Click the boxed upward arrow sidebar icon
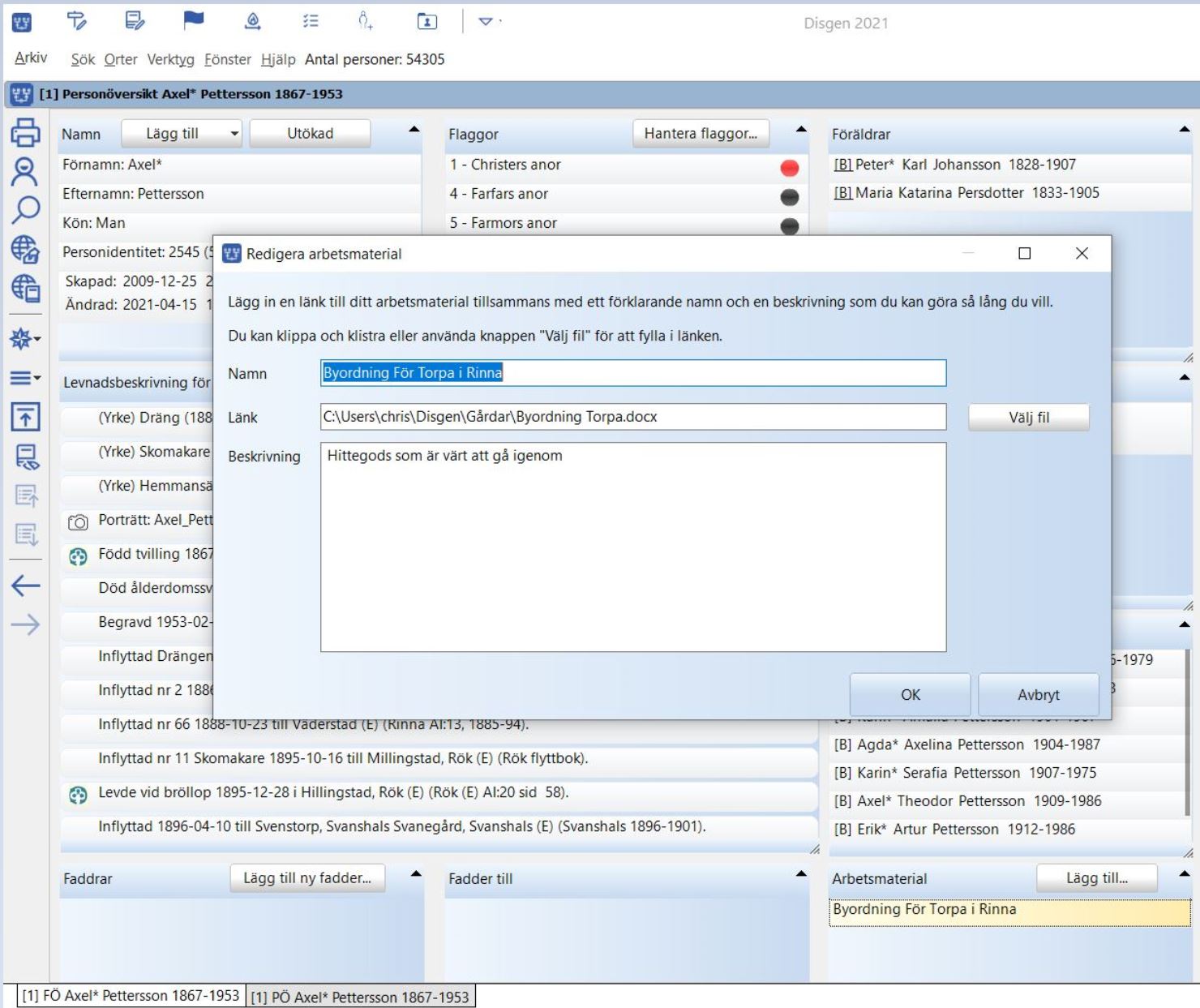This screenshot has height=1008, width=1200. tap(25, 417)
